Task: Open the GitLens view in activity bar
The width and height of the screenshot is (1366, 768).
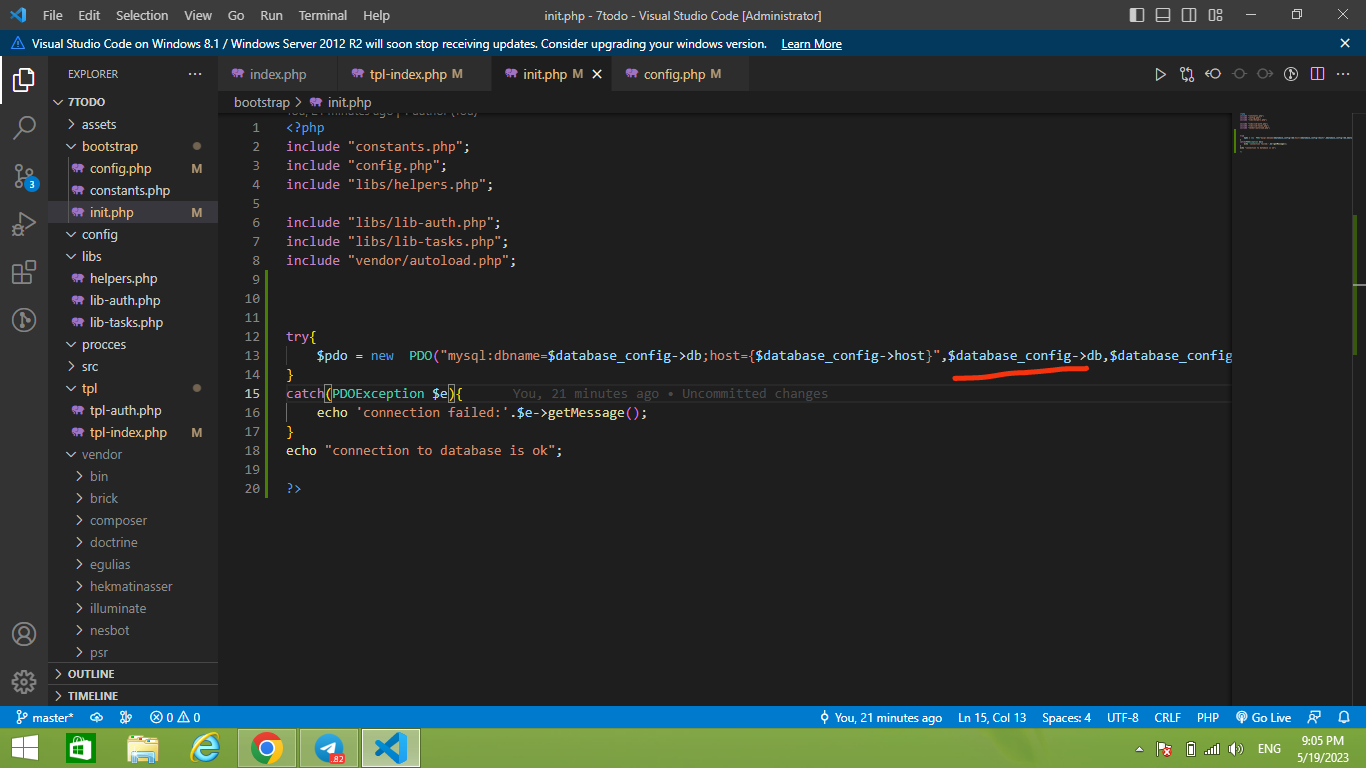Action: click(x=24, y=320)
